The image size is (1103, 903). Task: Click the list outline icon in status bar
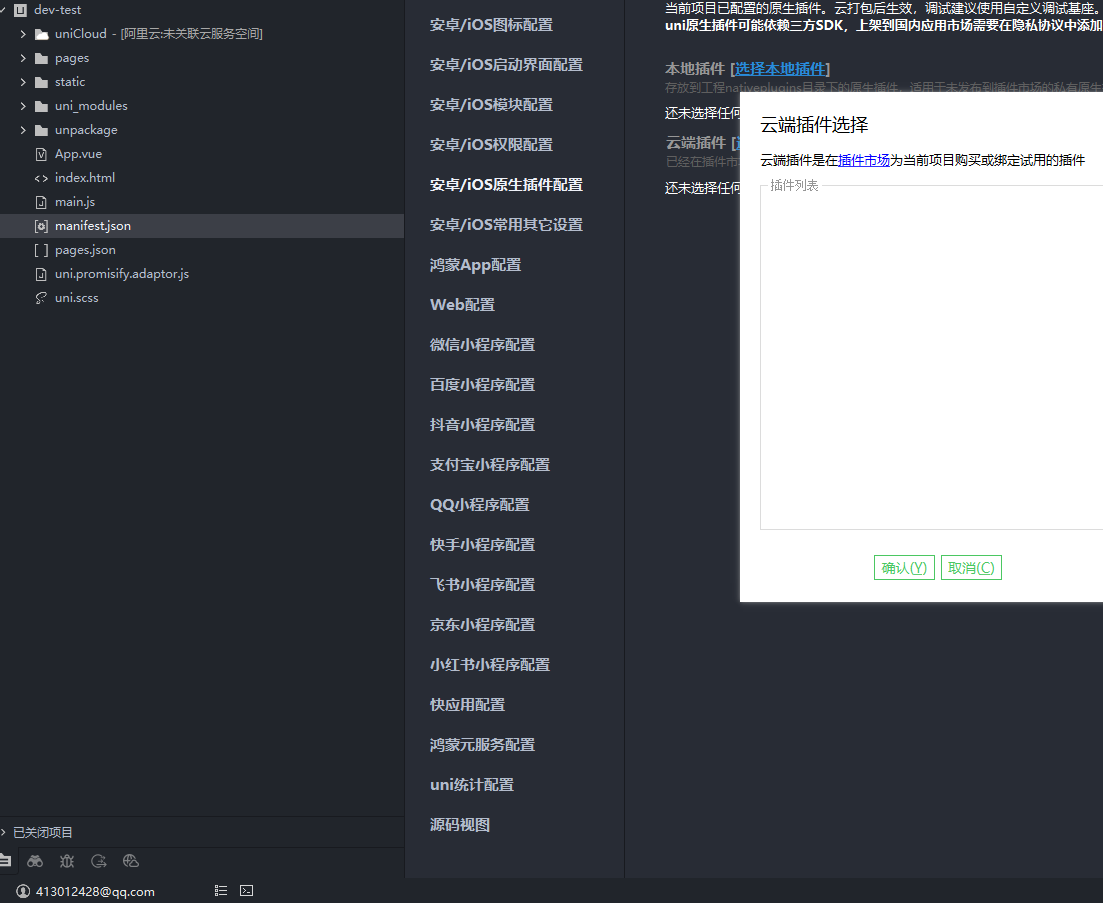coord(221,891)
